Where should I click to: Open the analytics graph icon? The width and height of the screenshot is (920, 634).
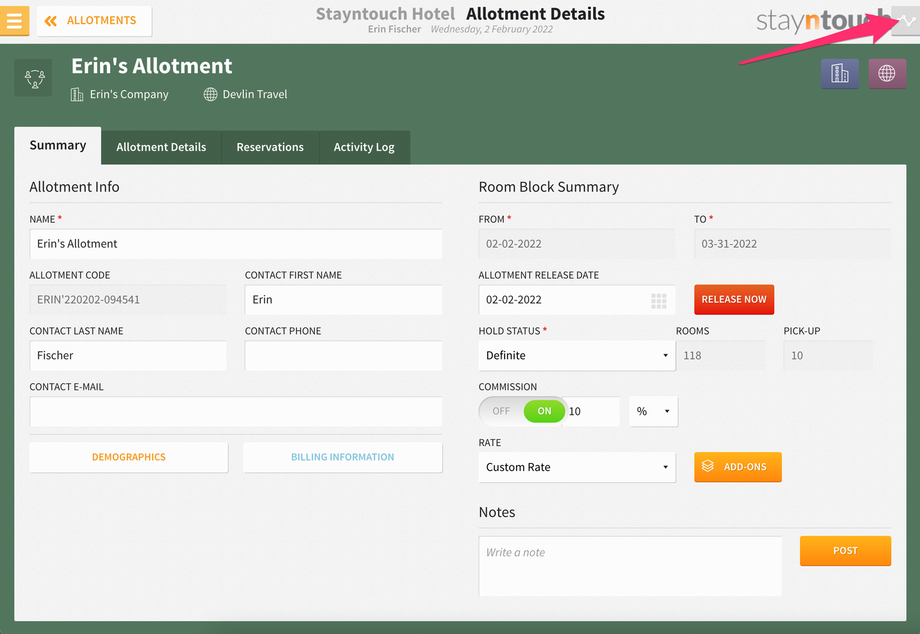click(906, 21)
